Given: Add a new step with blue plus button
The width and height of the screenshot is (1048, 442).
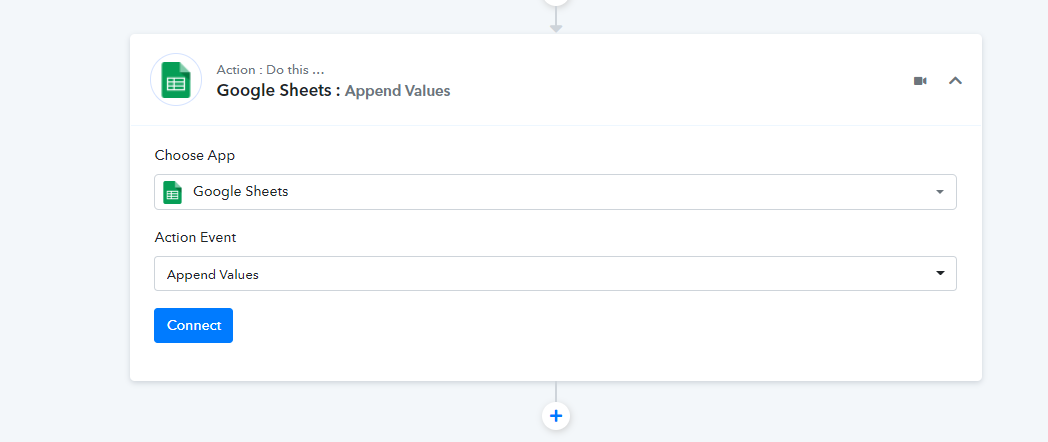Looking at the screenshot, I should click(x=555, y=416).
